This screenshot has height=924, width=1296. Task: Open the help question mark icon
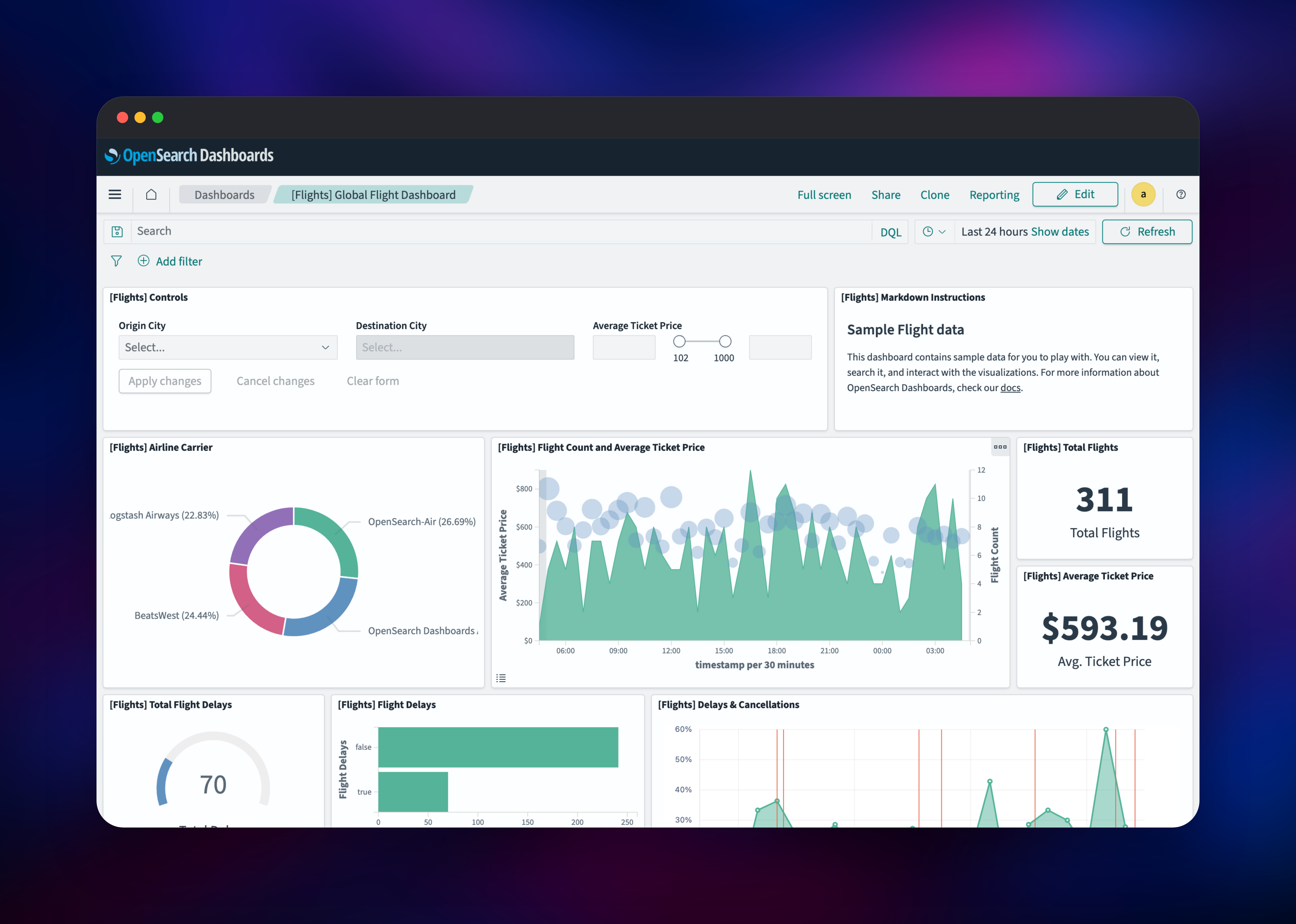click(1181, 195)
